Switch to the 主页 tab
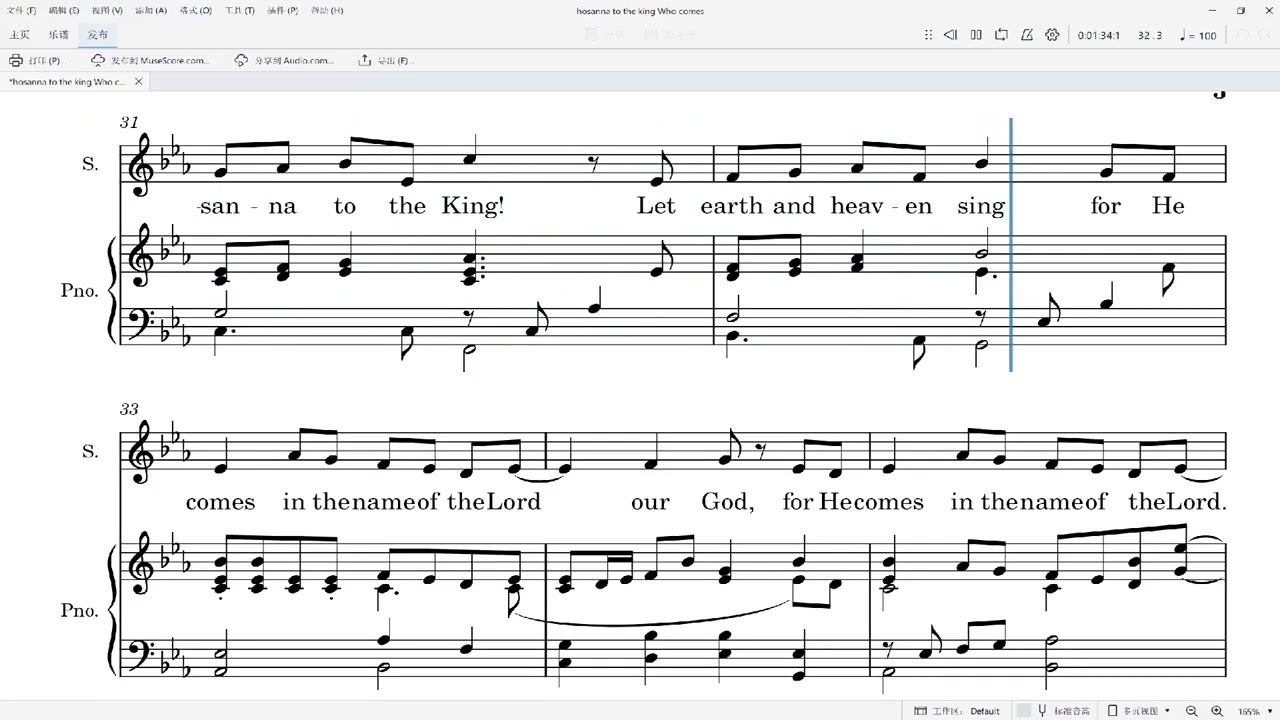Screen dimensions: 1280x720 [x=19, y=35]
